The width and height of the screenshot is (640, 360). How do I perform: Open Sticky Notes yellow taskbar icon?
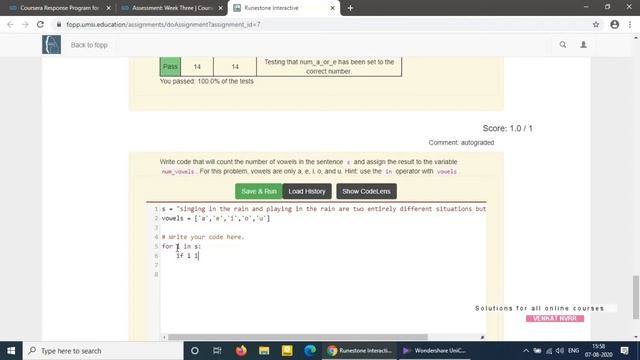point(287,351)
